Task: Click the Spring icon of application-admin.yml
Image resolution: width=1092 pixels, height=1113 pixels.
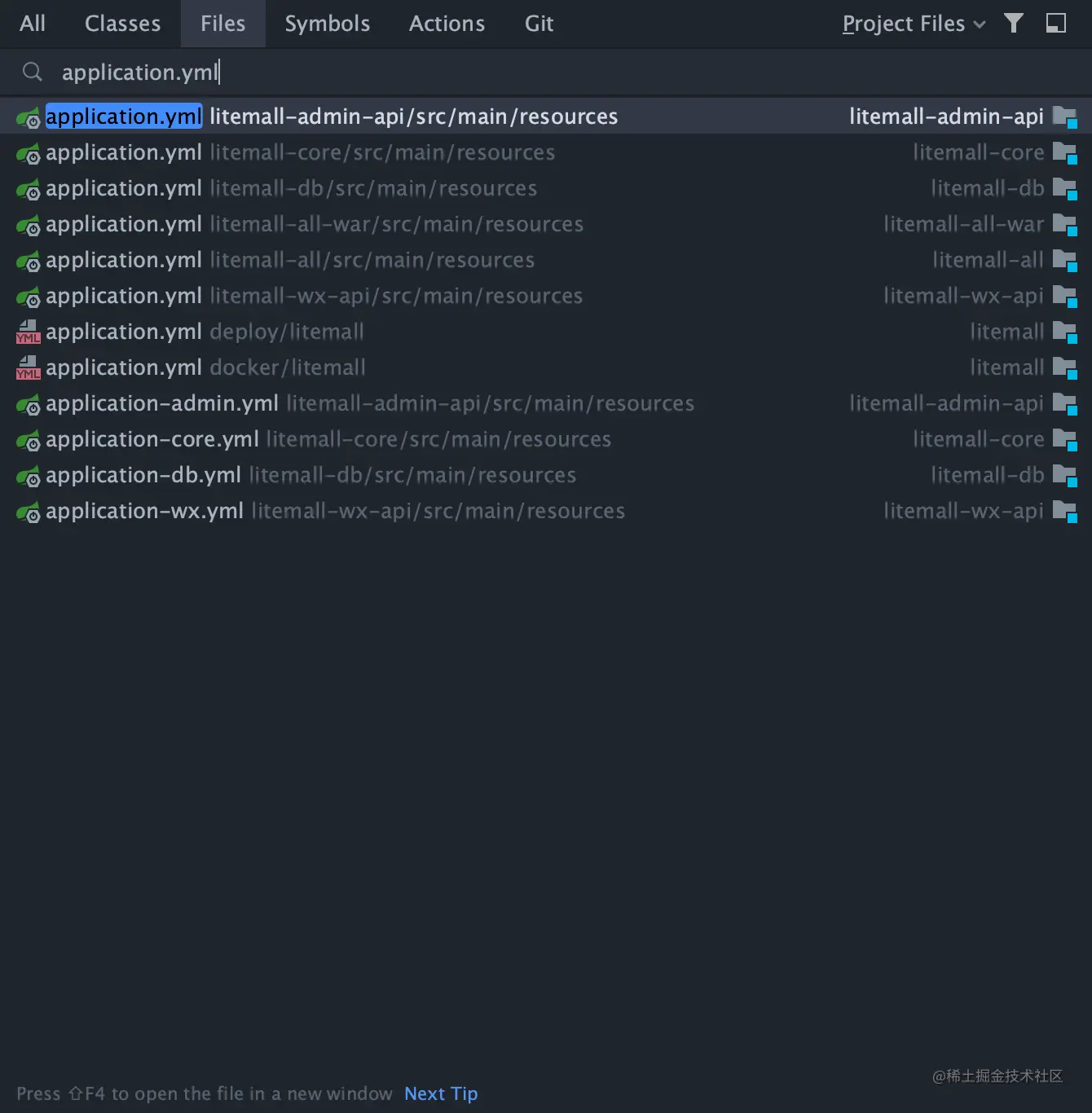Action: [x=29, y=404]
